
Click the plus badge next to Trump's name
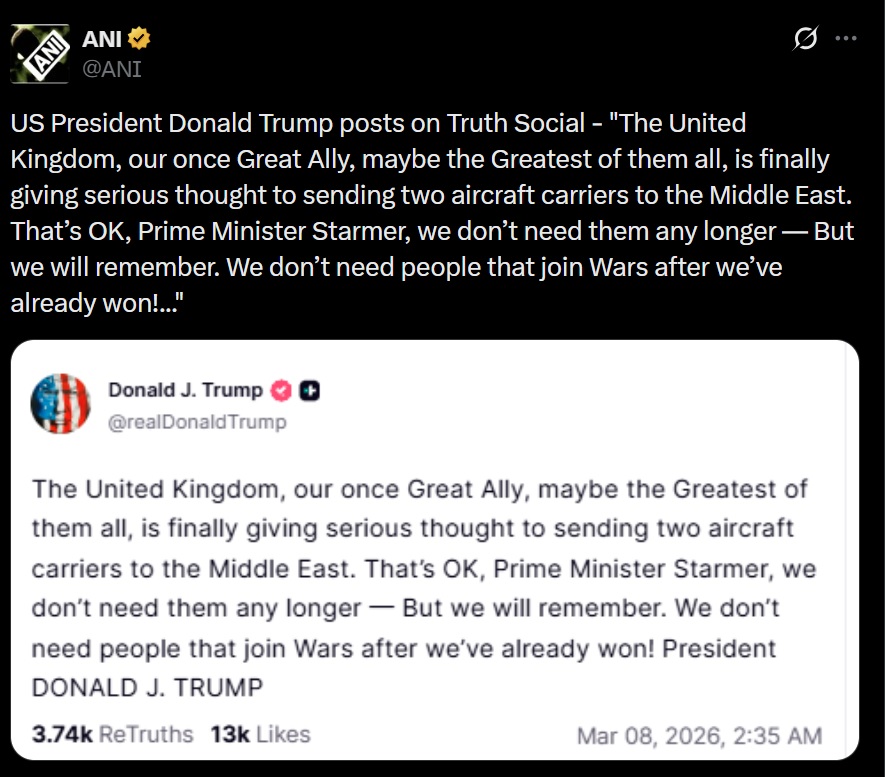(x=310, y=391)
